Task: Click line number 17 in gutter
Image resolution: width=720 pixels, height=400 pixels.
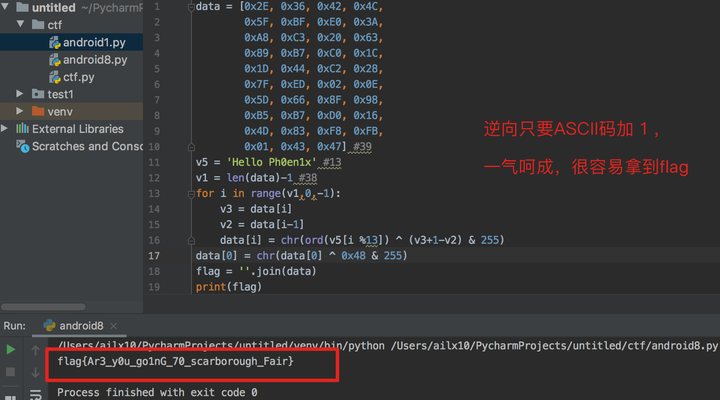Action: click(154, 256)
